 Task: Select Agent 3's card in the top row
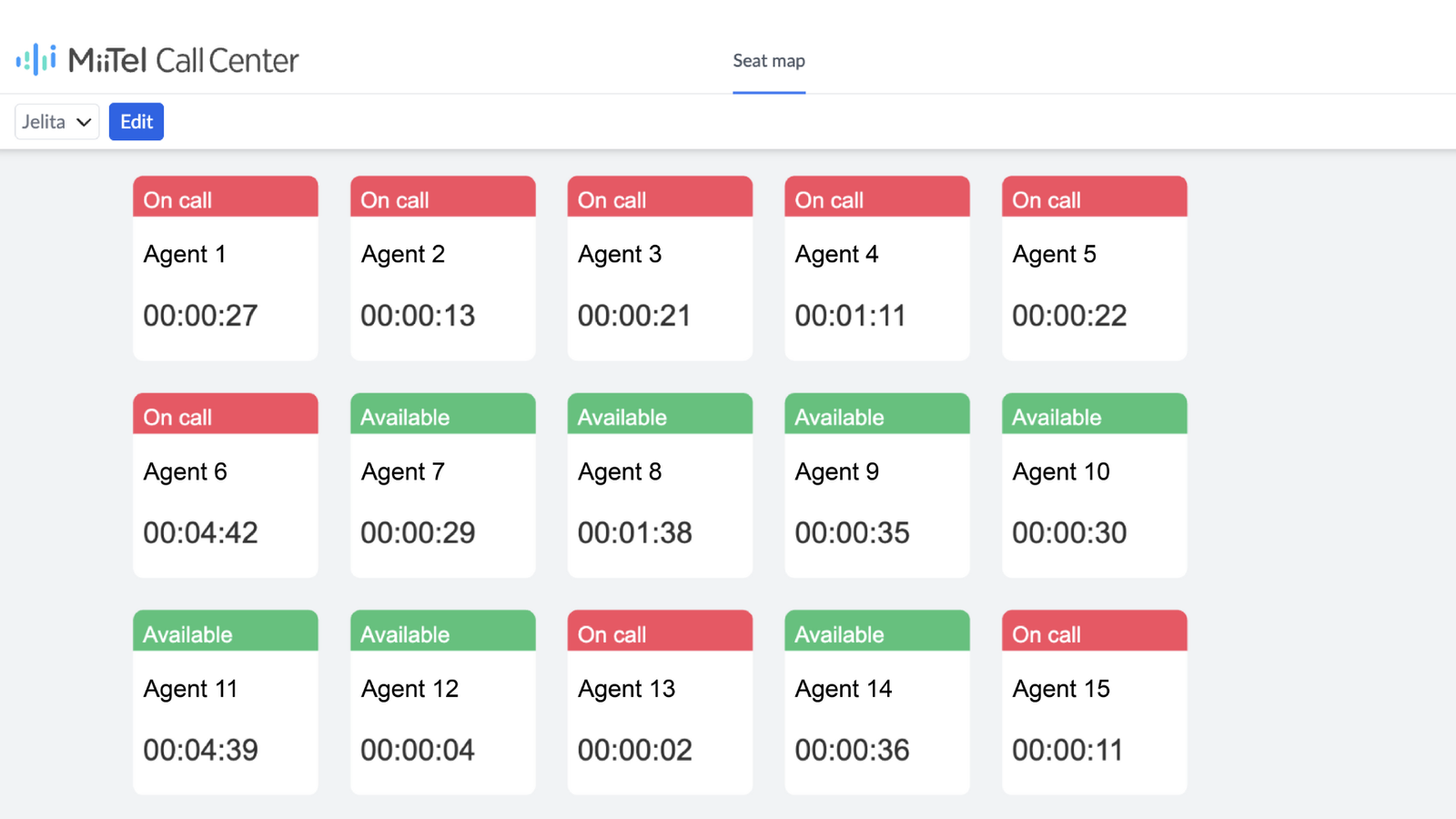click(x=659, y=267)
